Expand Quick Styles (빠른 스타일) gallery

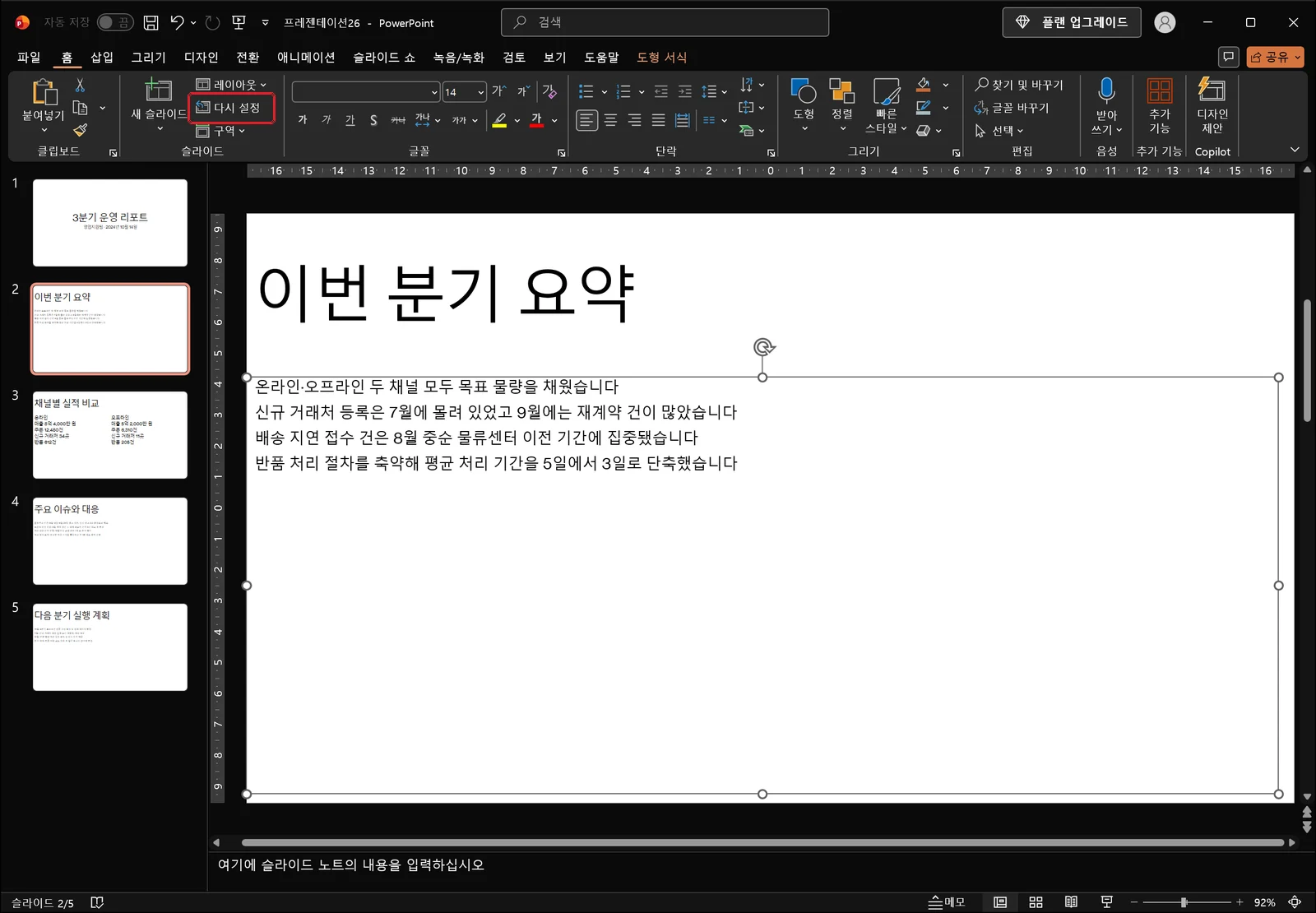[x=886, y=106]
